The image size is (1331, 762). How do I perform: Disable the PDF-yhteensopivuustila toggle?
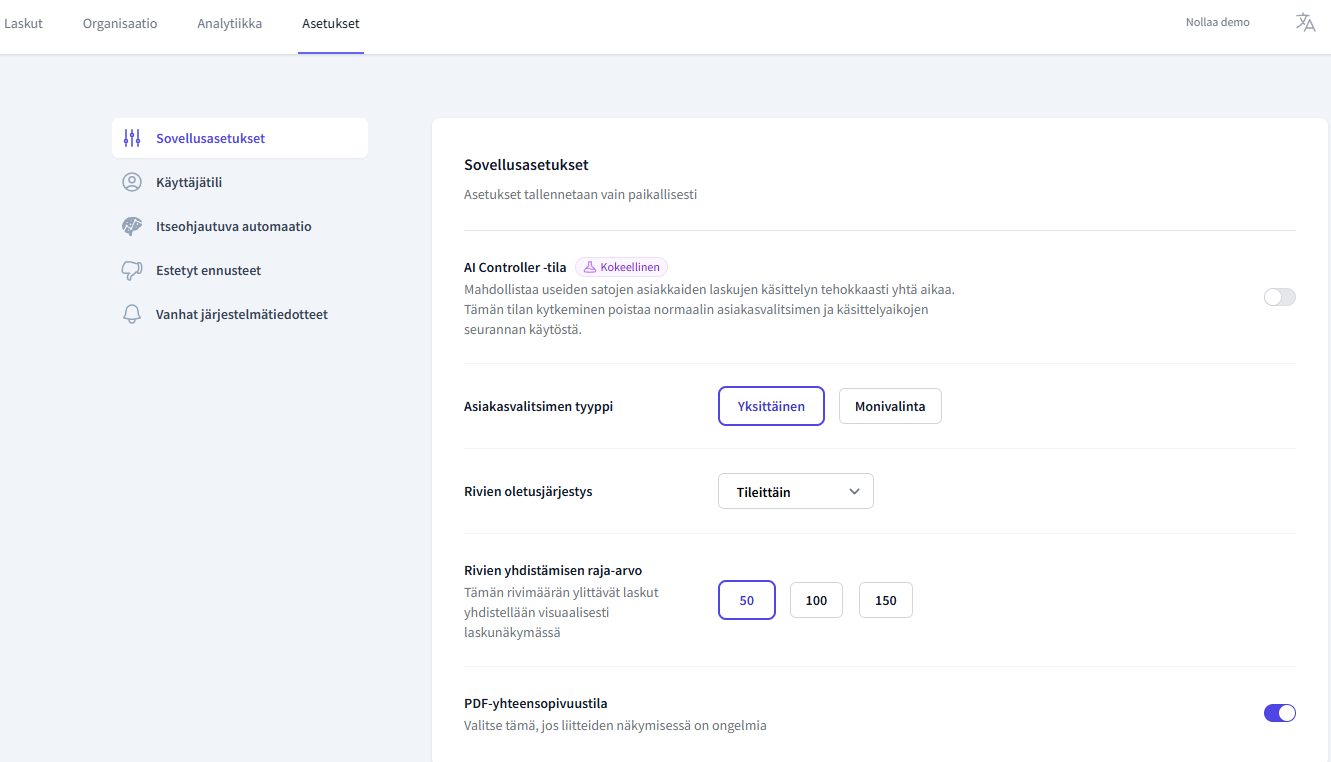(x=1279, y=713)
